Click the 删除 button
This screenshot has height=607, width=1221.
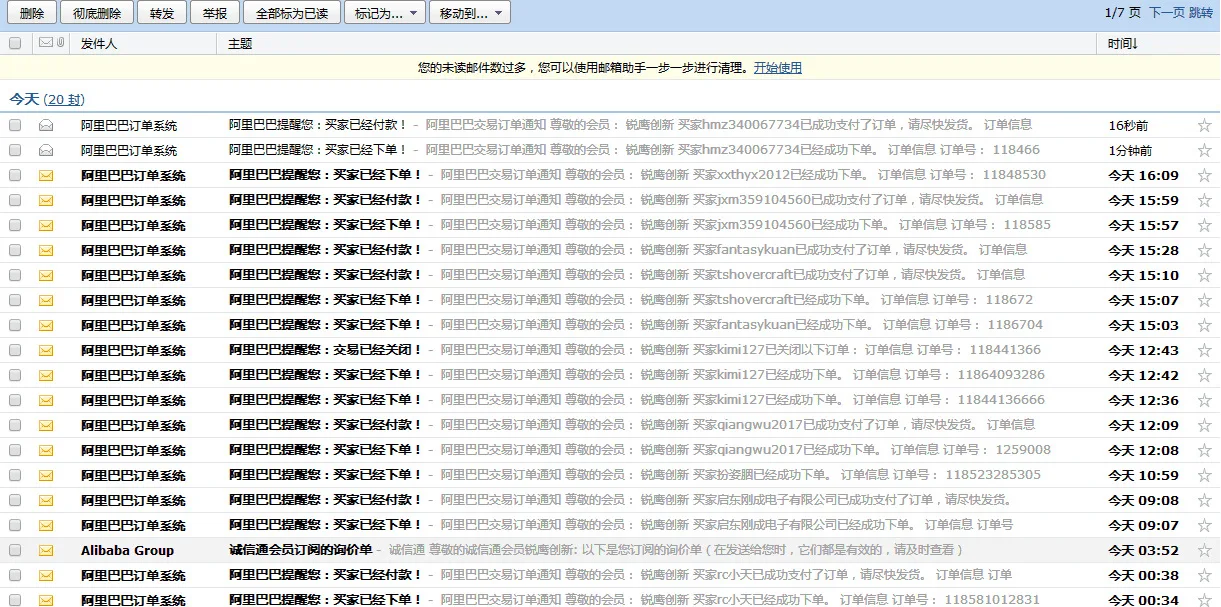click(x=32, y=13)
